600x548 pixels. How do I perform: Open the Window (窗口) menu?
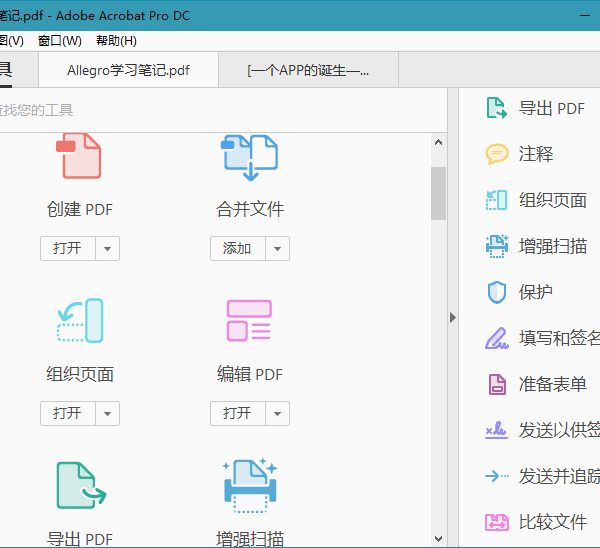pos(60,41)
